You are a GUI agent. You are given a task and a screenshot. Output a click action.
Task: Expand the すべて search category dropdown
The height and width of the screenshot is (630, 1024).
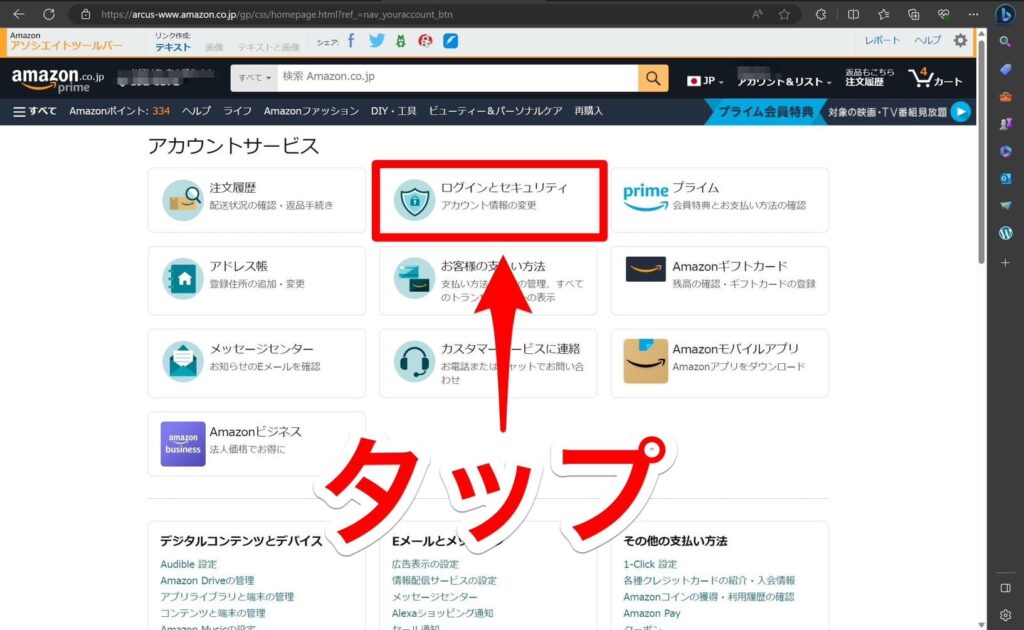(254, 78)
